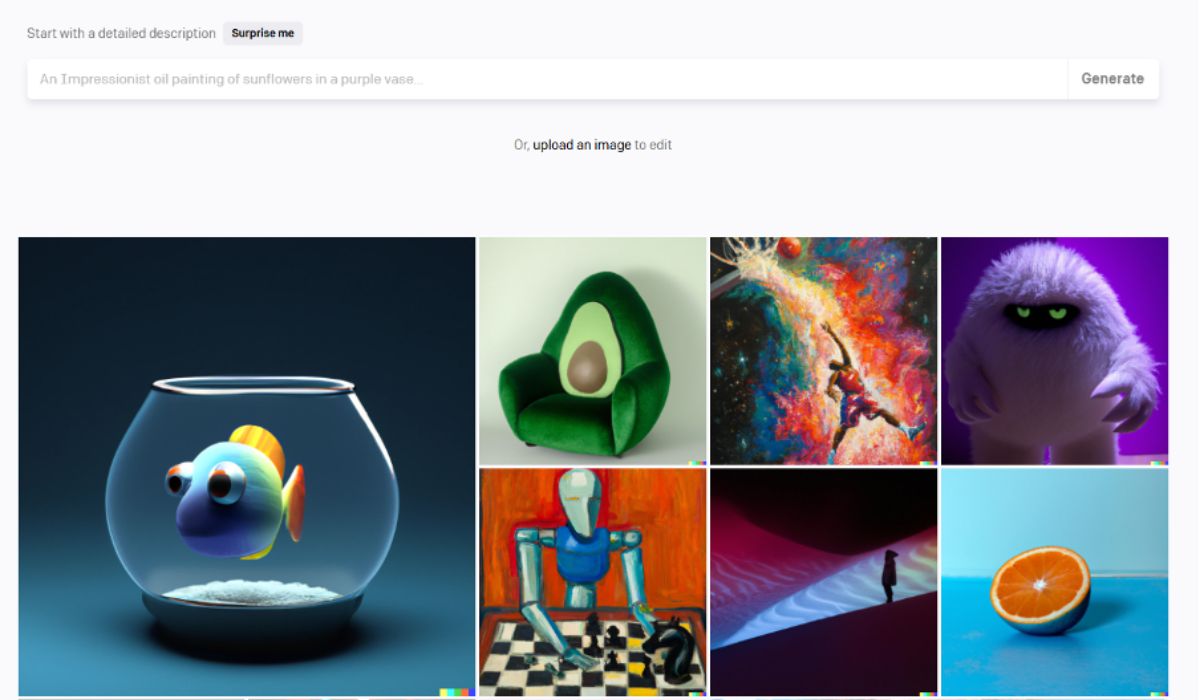Click the 'Start with a detailed description' label
Viewport: 1200px width, 700px height.
pyautogui.click(x=121, y=33)
